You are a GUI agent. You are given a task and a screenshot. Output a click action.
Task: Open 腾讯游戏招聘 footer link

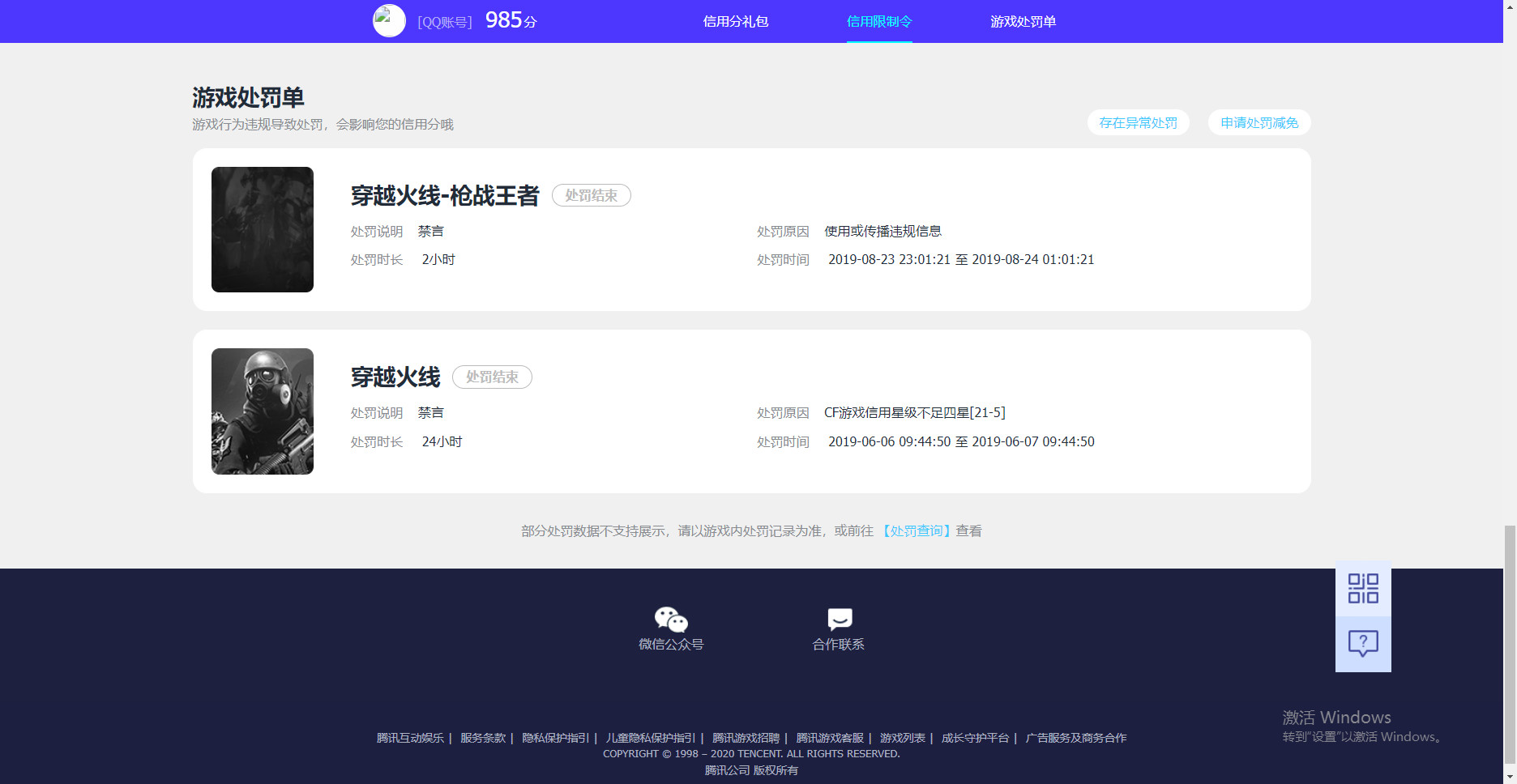[746, 738]
